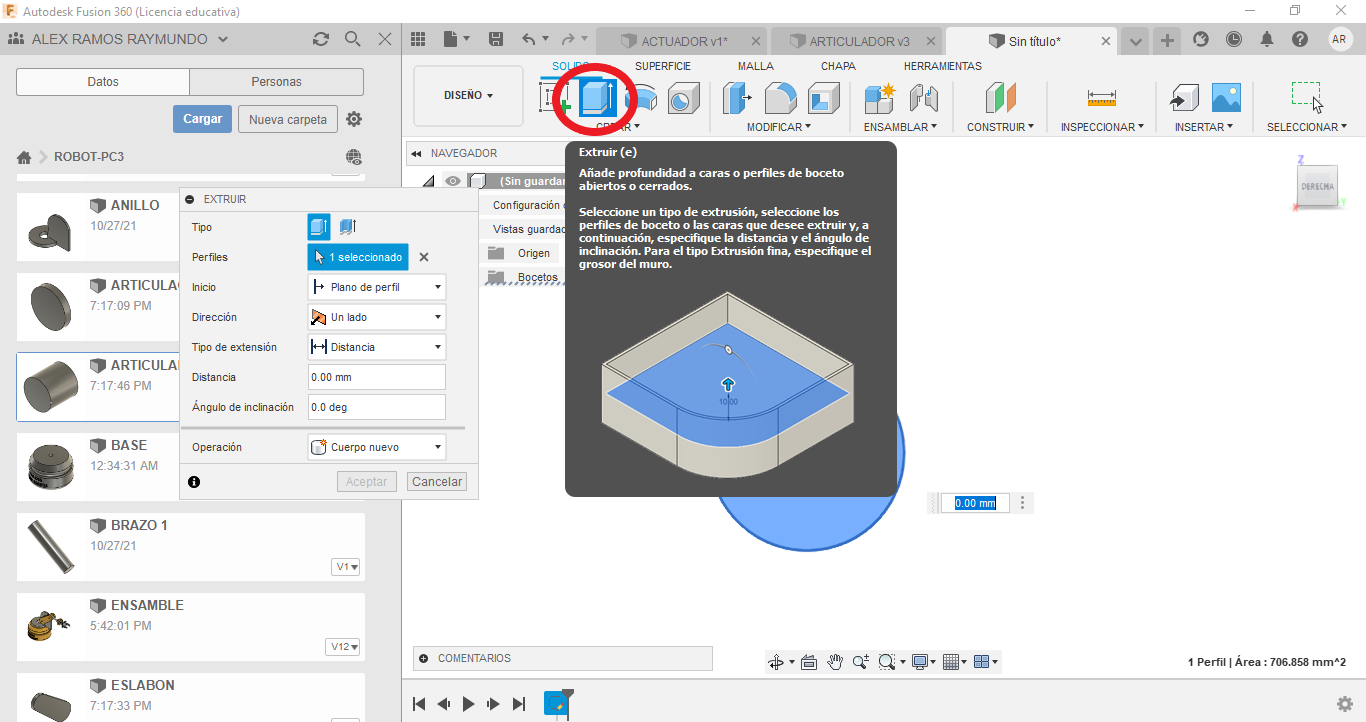Open the extensions icon in the top bar
The width and height of the screenshot is (1366, 722).
(x=1201, y=39)
